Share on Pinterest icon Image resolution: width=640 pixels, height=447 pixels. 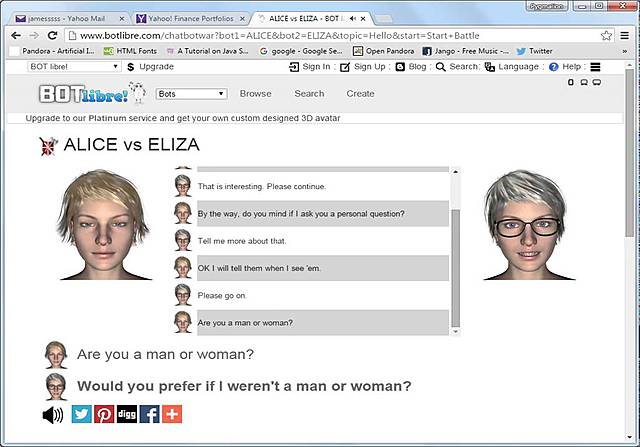tap(104, 414)
